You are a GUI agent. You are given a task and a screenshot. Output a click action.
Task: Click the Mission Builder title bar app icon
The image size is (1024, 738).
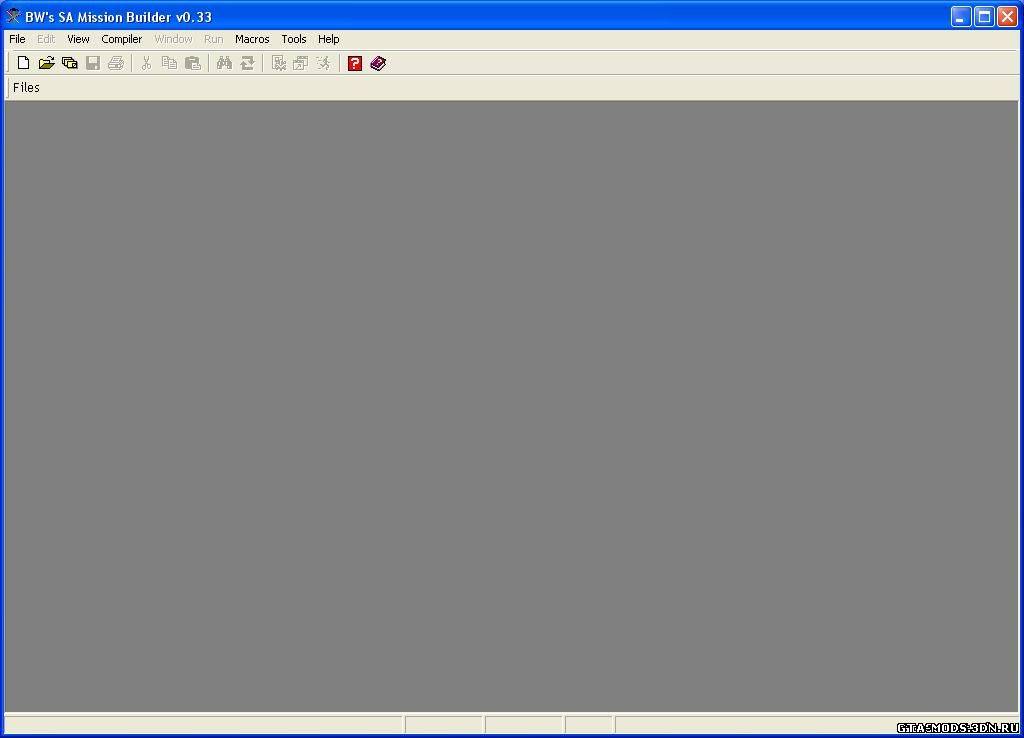coord(12,16)
